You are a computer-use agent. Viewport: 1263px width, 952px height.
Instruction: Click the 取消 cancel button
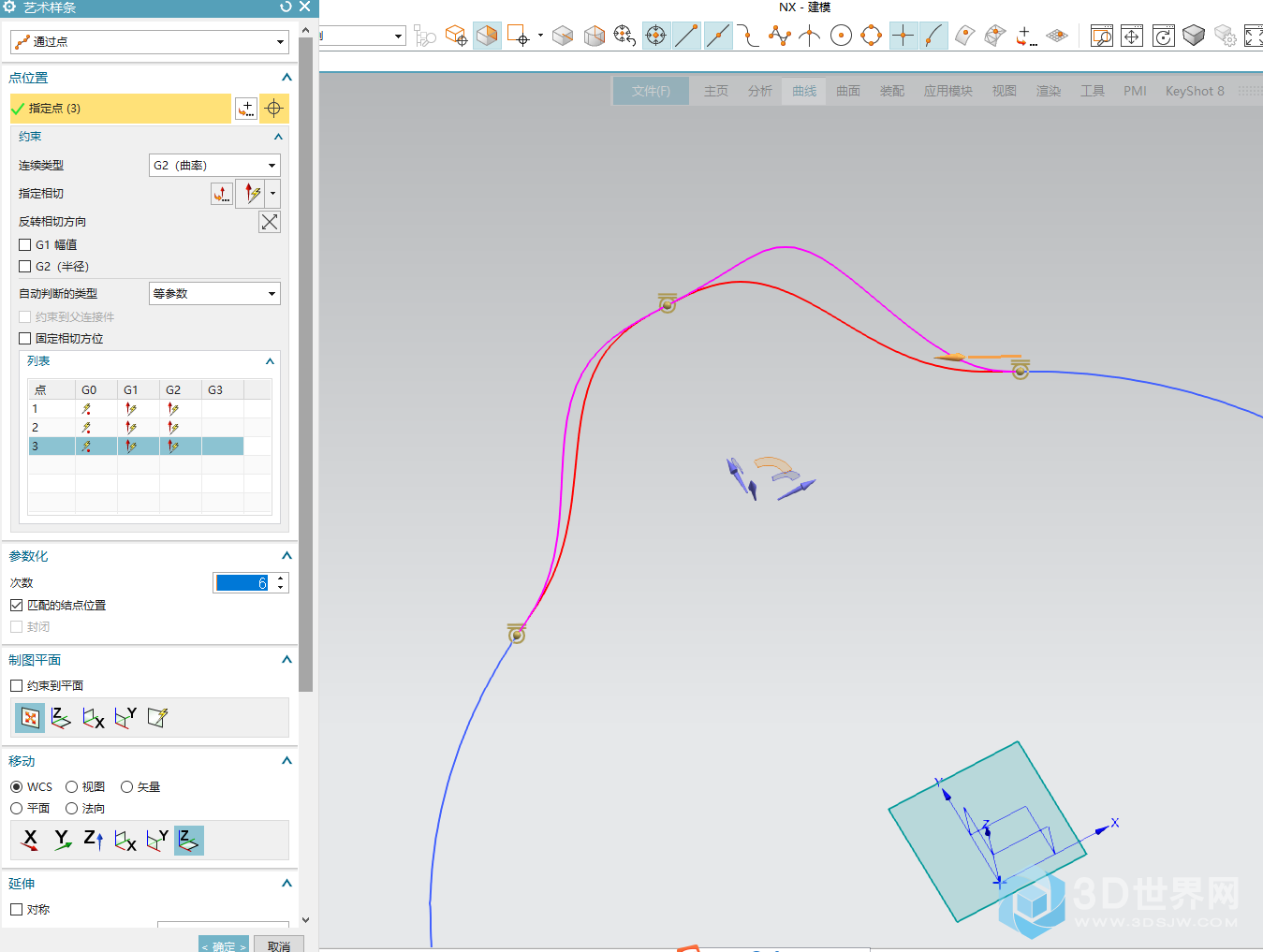click(x=279, y=945)
